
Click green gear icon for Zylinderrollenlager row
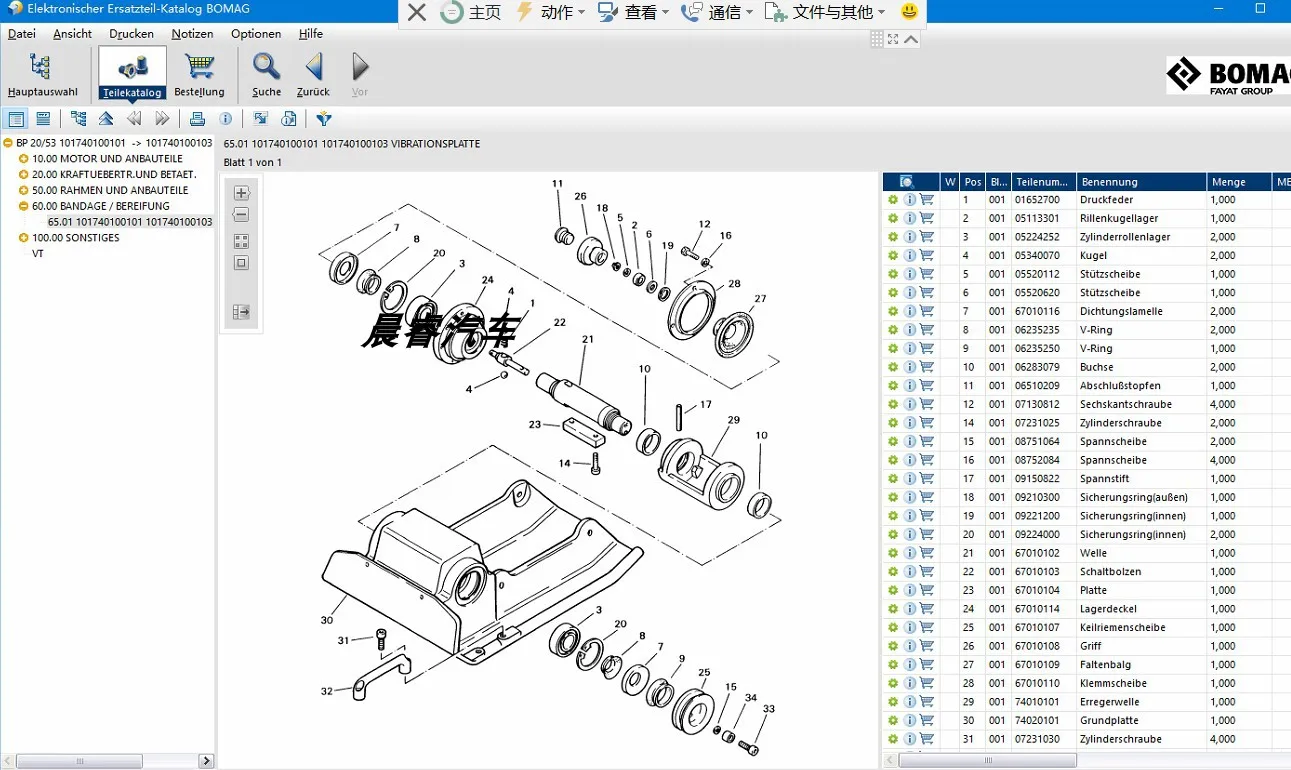tap(893, 237)
